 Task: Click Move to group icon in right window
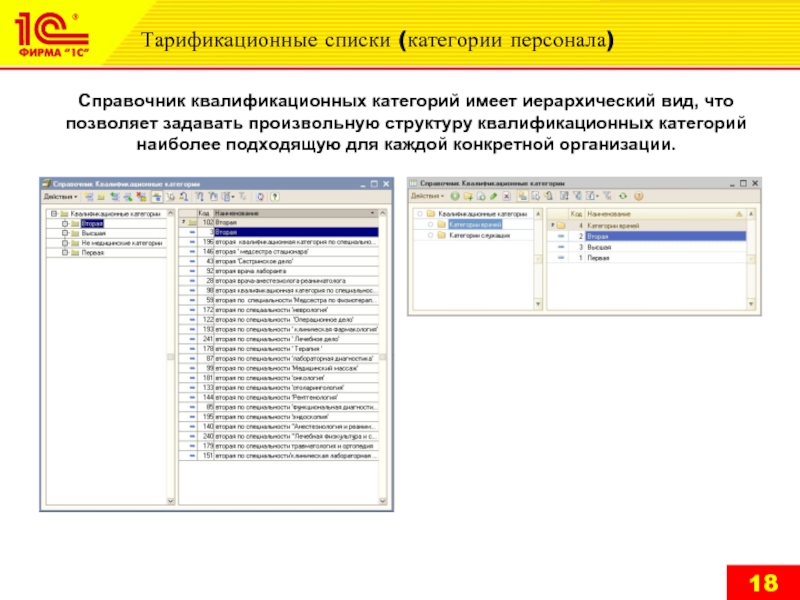[535, 196]
